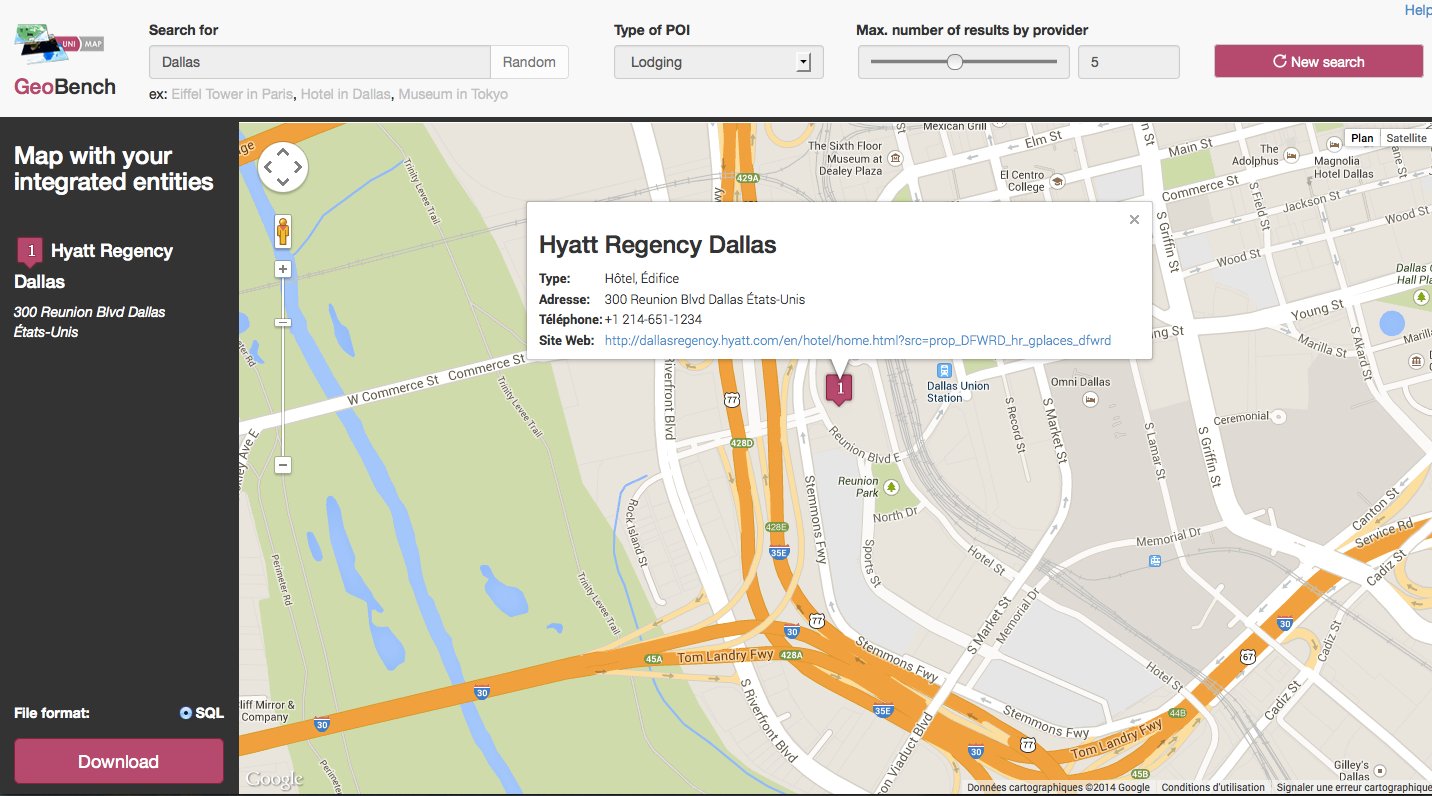
Task: Focus the Search for input field
Action: click(320, 62)
